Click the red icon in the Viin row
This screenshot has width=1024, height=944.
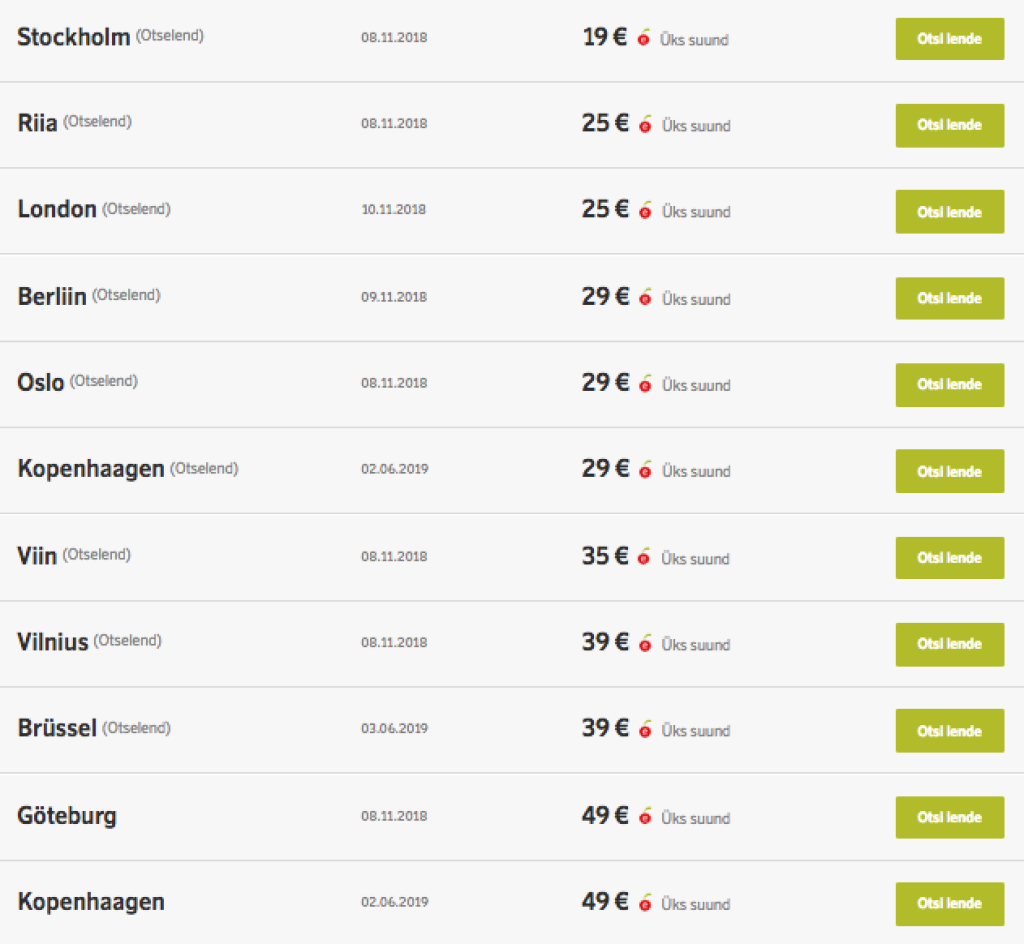tap(644, 558)
